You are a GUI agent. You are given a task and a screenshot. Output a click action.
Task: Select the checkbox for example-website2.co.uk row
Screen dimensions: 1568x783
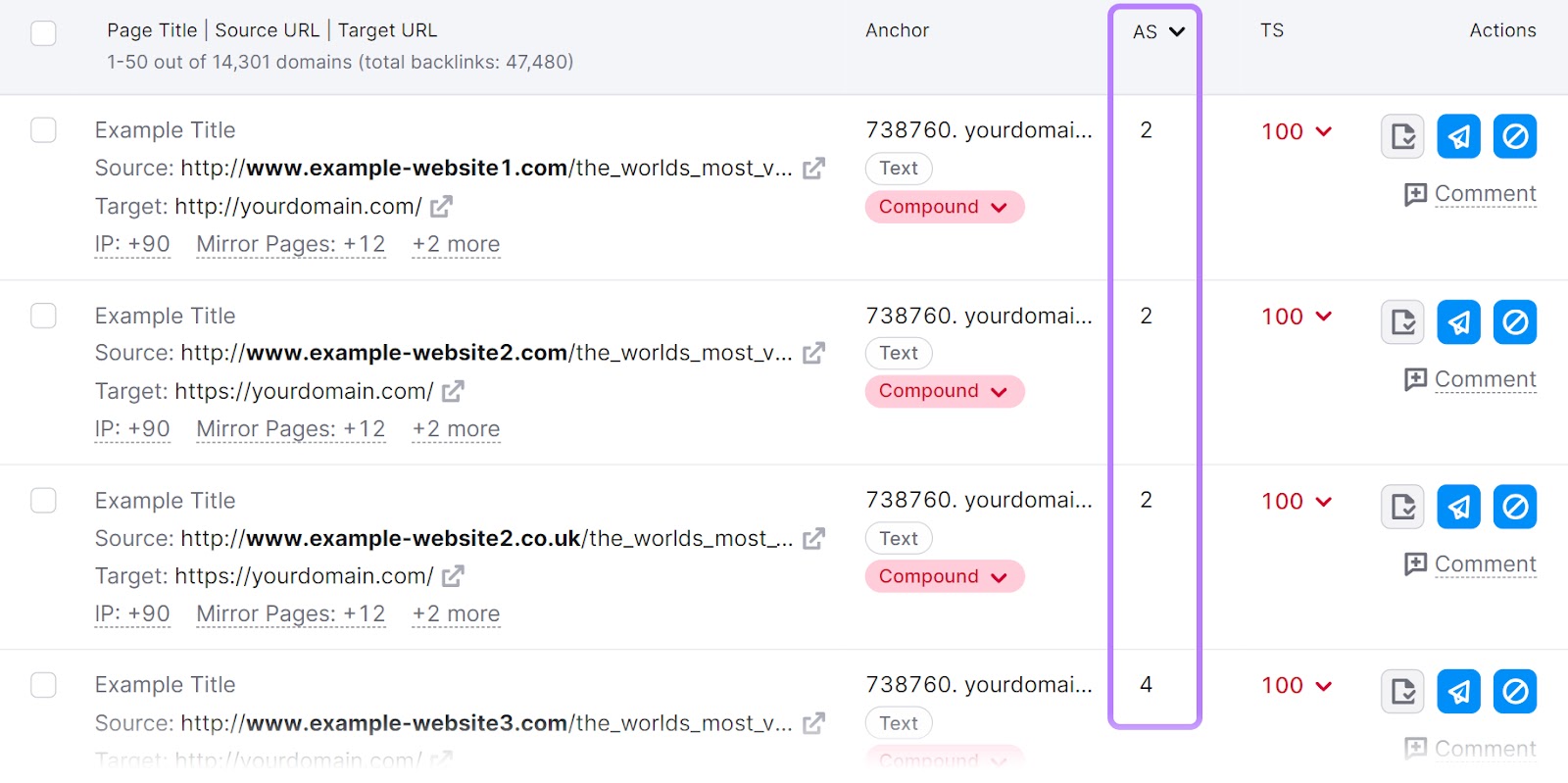click(x=43, y=501)
